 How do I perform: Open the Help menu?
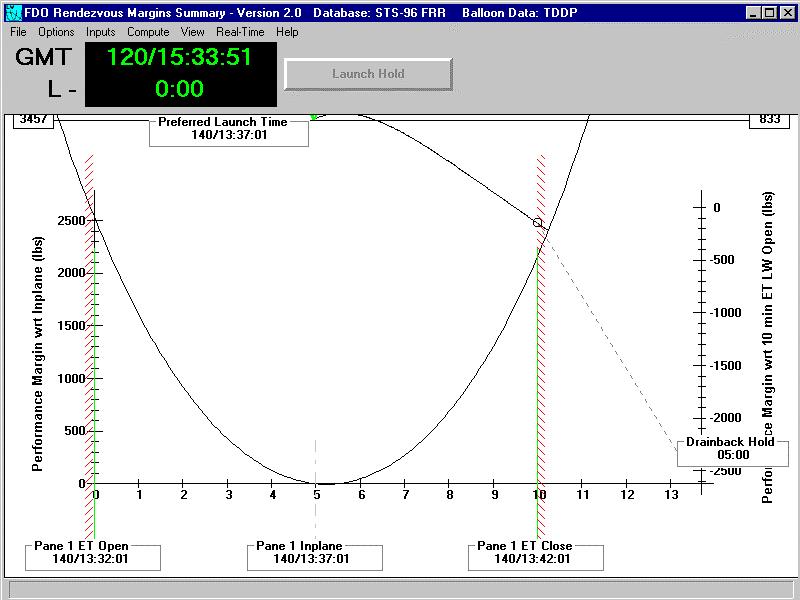pos(287,32)
